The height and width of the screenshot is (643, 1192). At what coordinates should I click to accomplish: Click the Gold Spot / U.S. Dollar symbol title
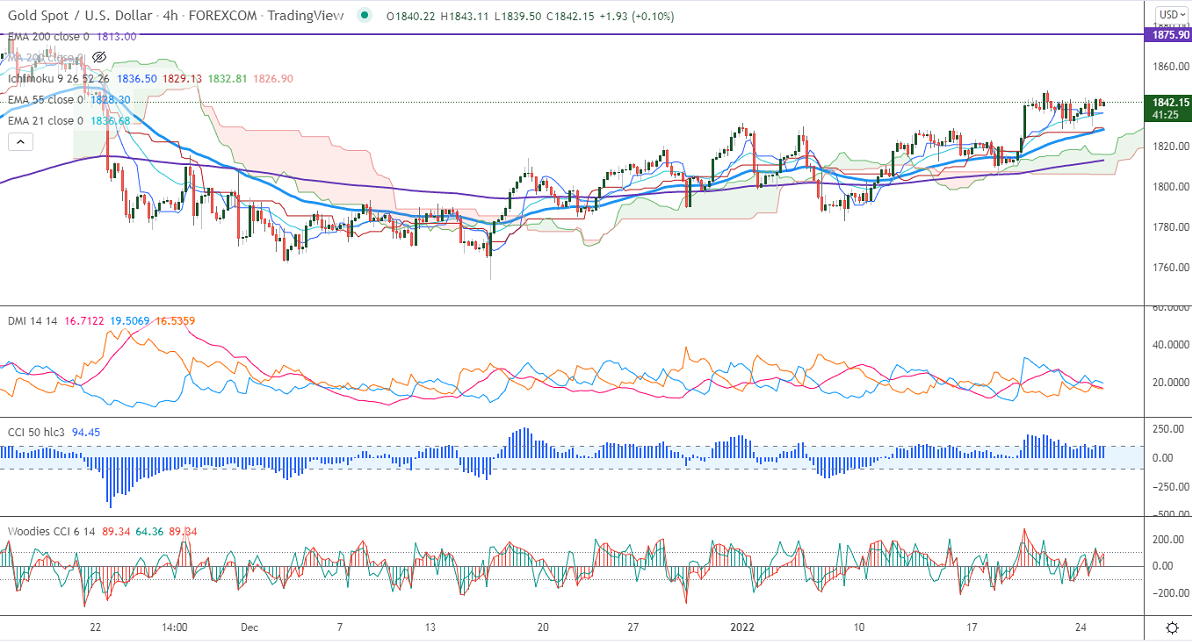[x=89, y=15]
